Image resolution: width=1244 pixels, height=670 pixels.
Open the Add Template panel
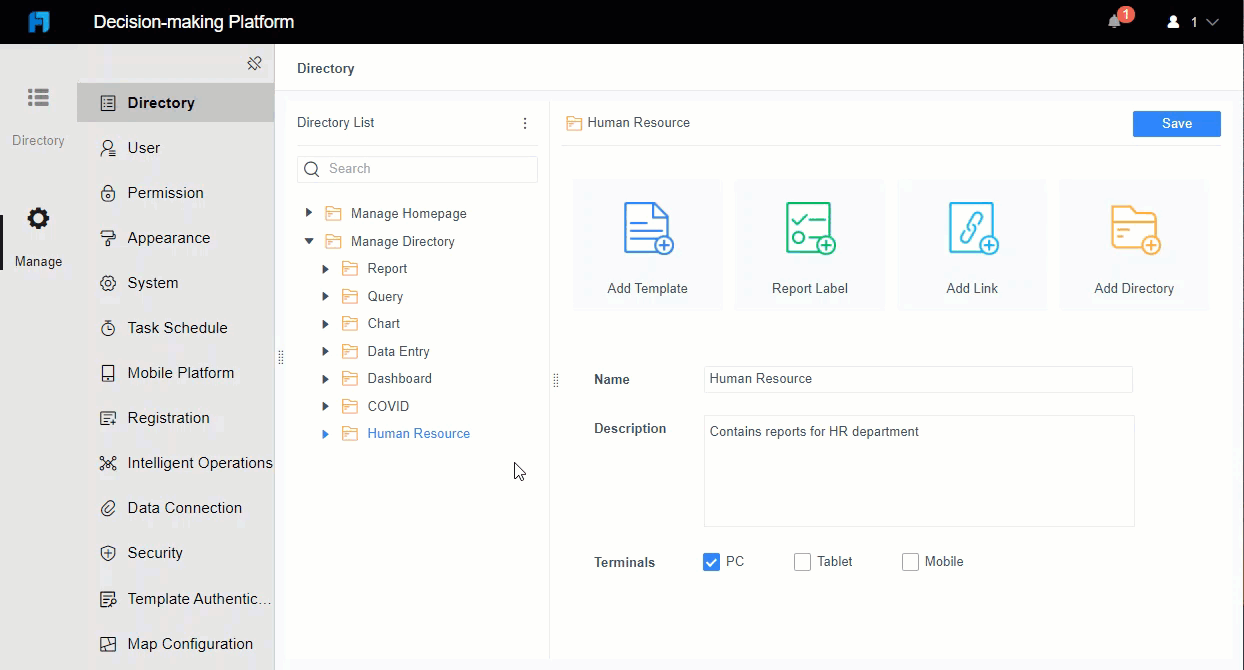tap(648, 244)
